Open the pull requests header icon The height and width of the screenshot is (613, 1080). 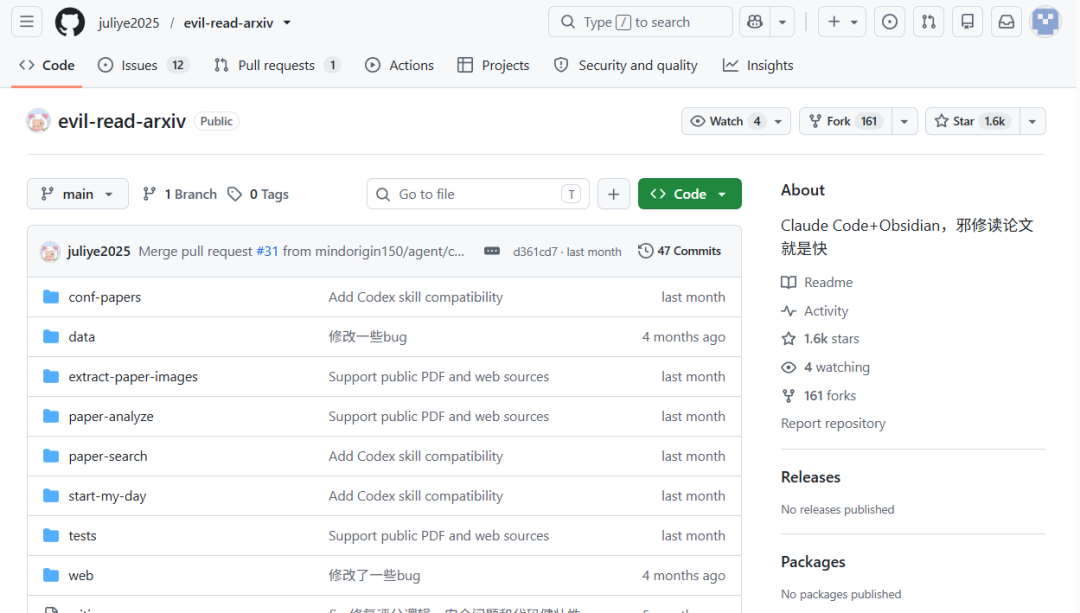click(928, 22)
